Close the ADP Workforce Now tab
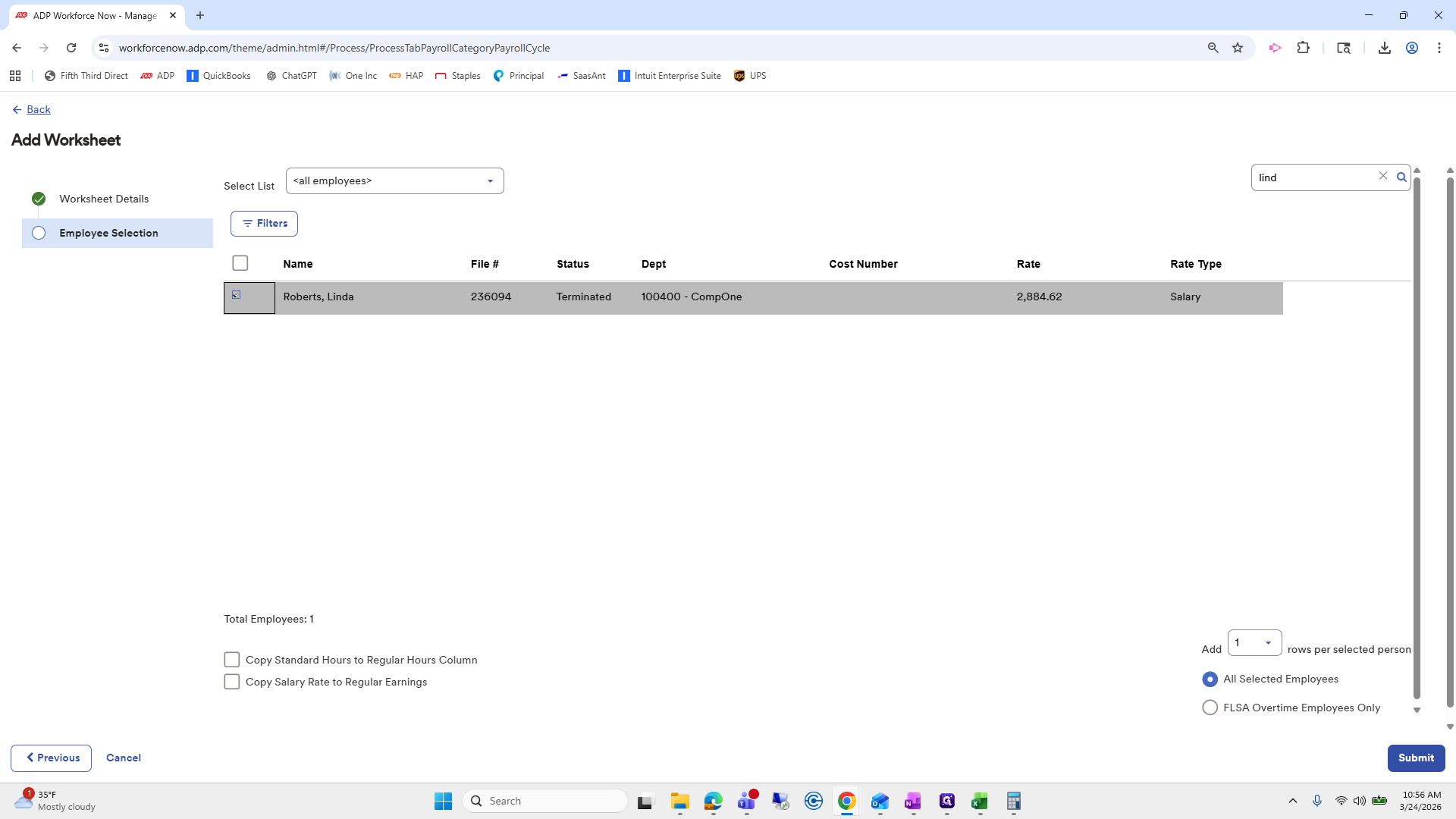The image size is (1456, 819). [173, 15]
